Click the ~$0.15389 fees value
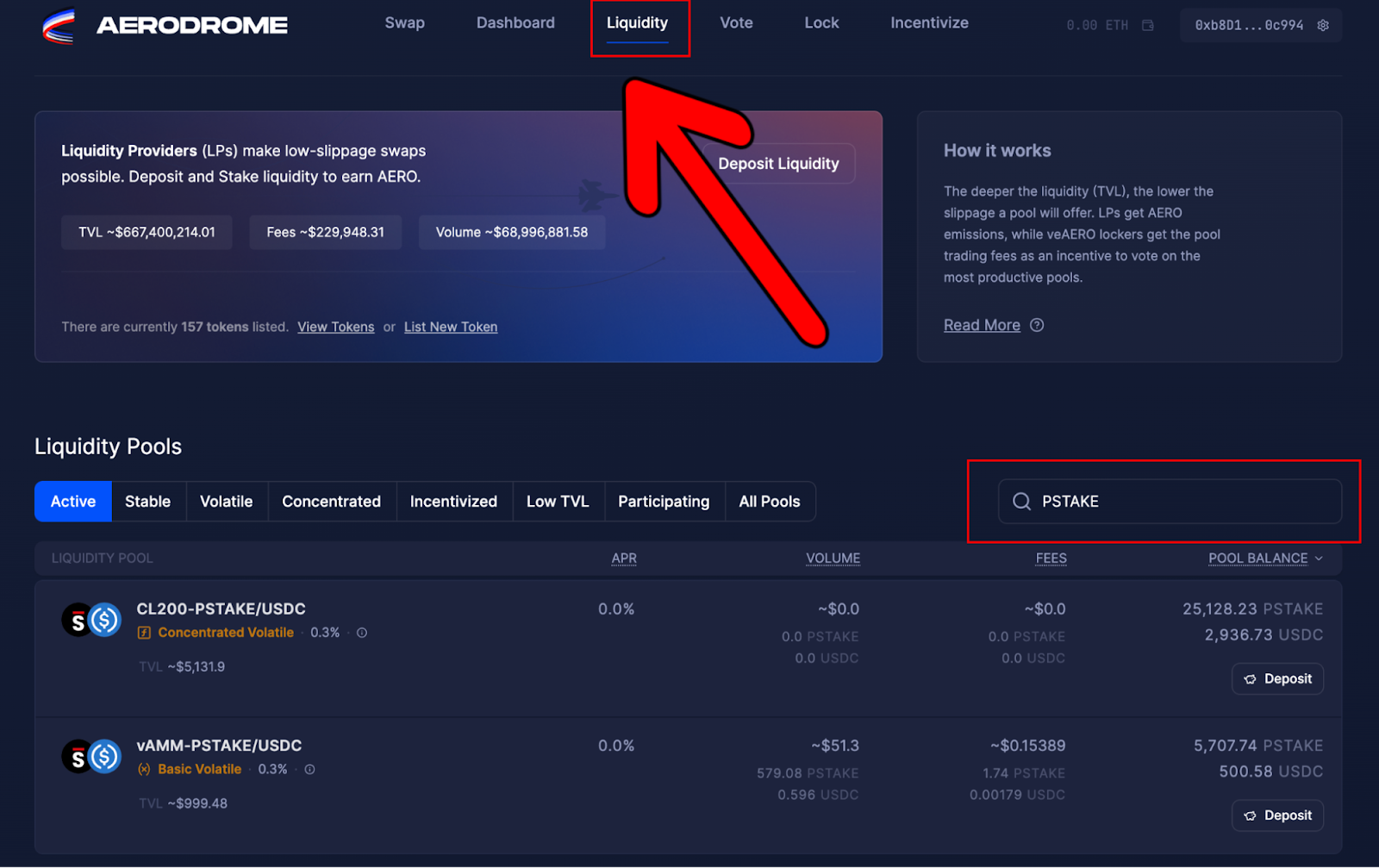 [1028, 746]
